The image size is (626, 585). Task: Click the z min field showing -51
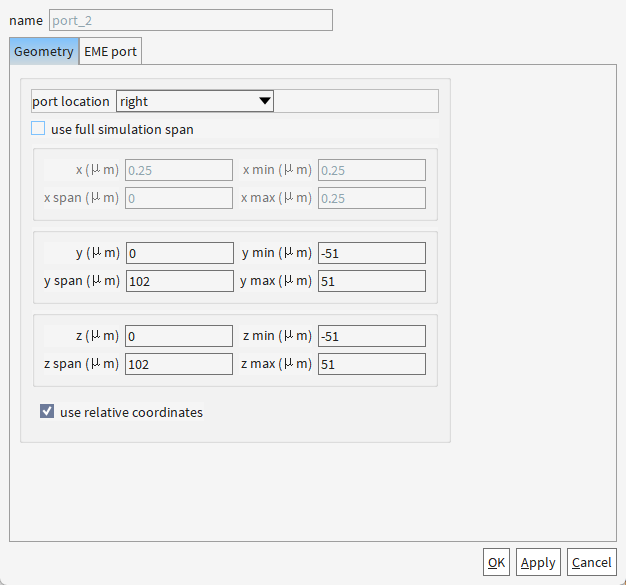372,336
